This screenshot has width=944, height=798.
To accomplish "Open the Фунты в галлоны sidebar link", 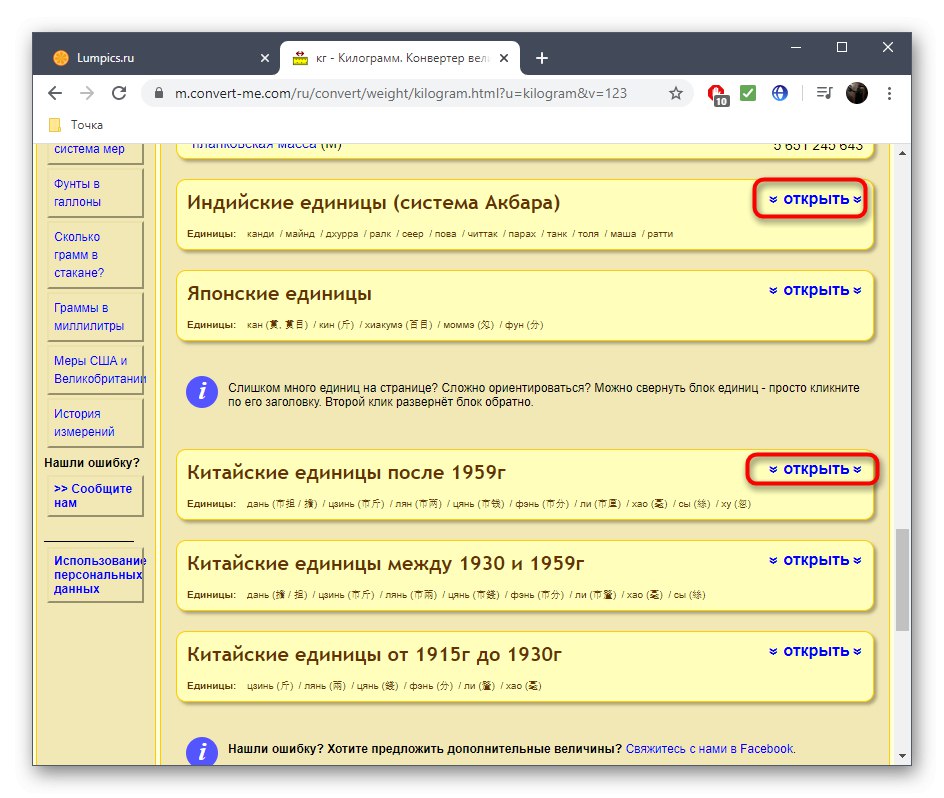I will coord(77,193).
